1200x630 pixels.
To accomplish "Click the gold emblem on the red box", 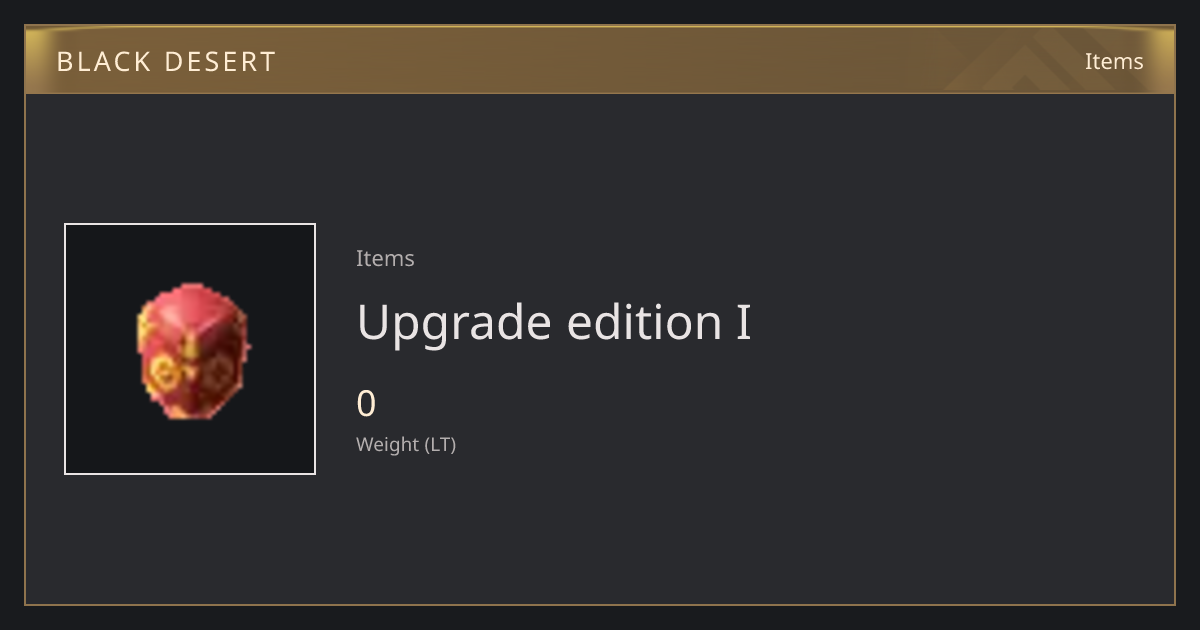I will [x=164, y=376].
